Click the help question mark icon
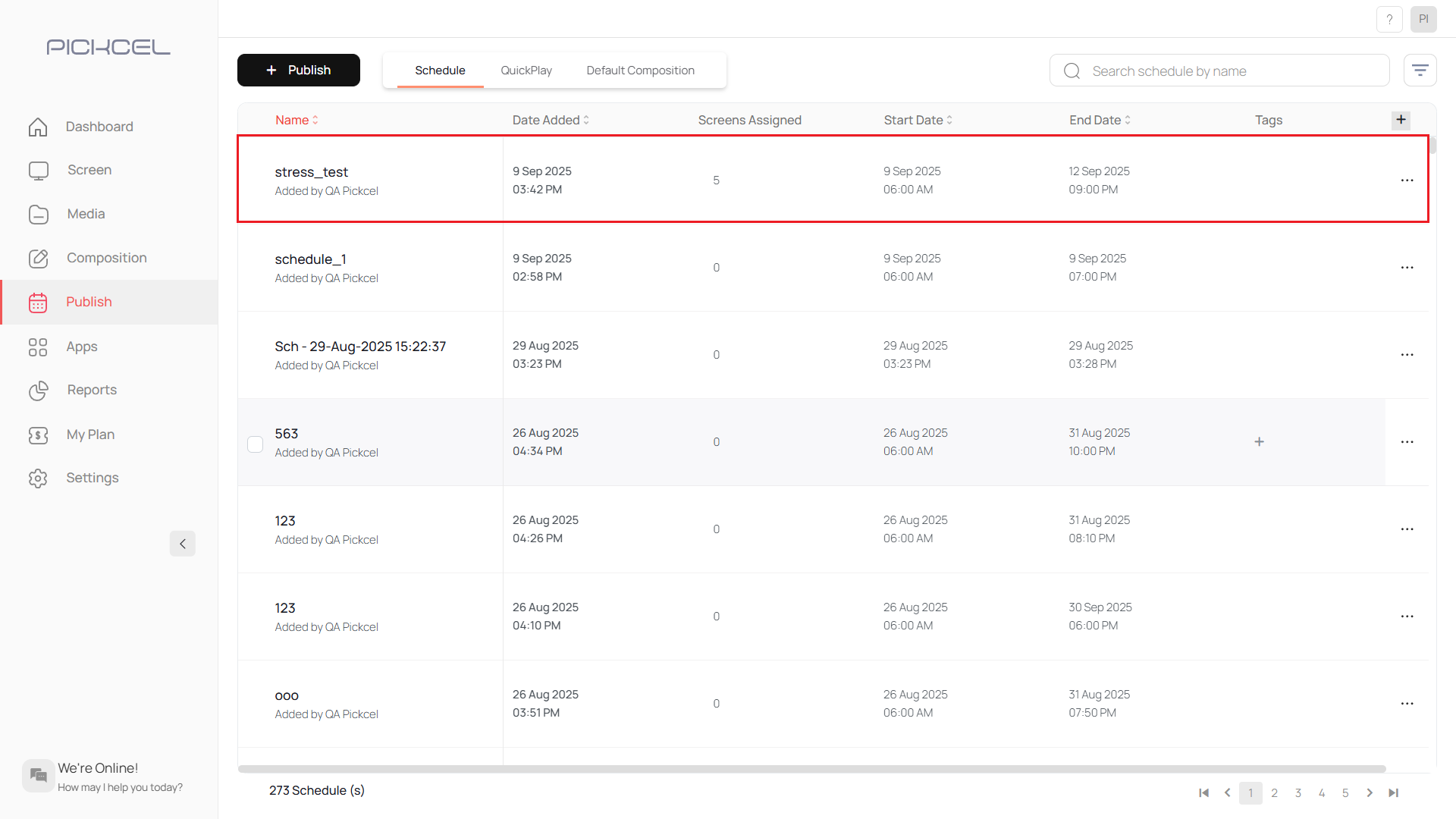Image resolution: width=1456 pixels, height=819 pixels. 1389,19
